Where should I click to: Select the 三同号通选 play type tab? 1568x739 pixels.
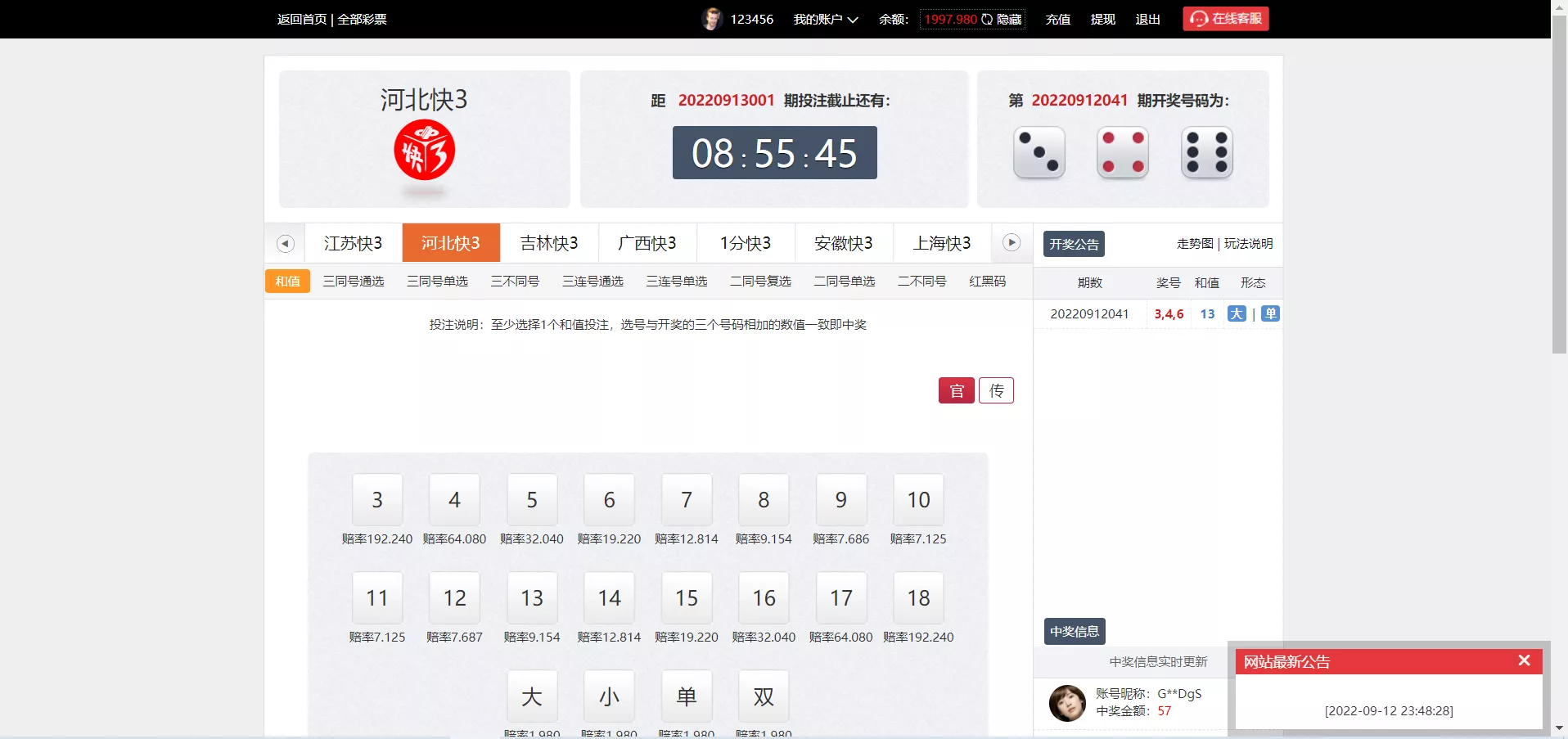[x=353, y=281]
